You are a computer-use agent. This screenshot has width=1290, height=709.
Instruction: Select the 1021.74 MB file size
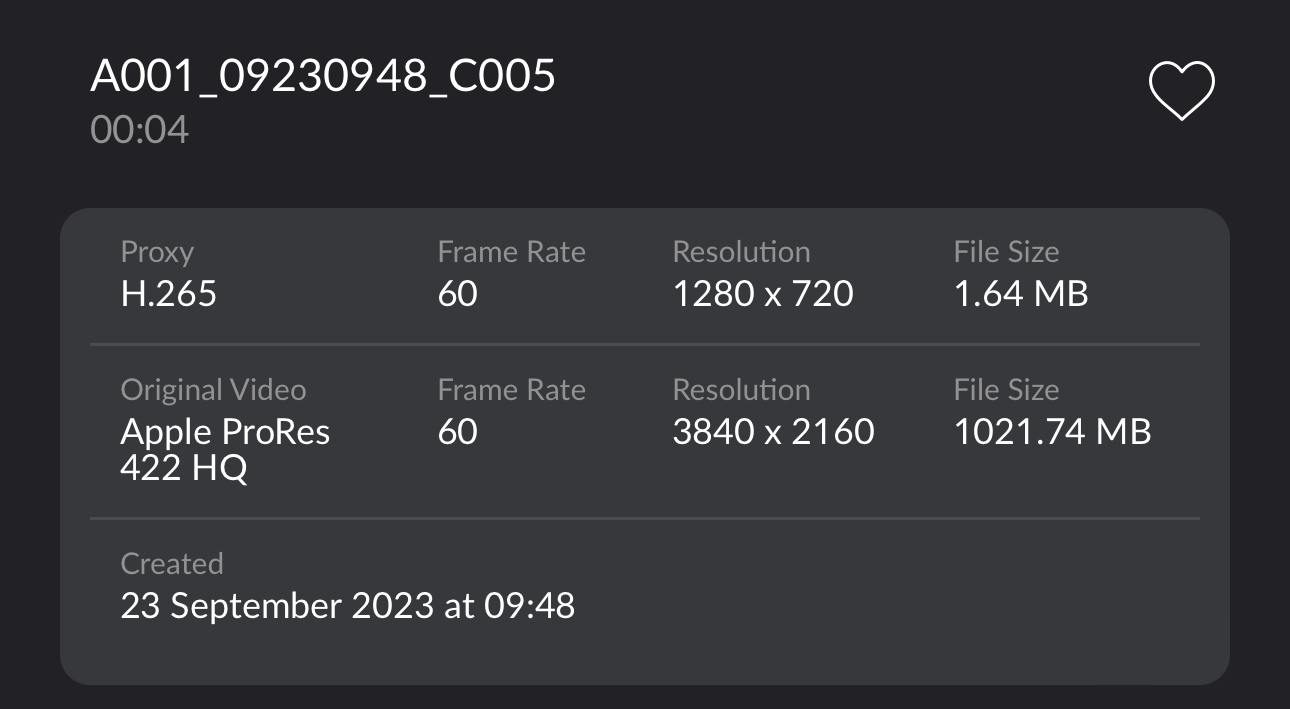pyautogui.click(x=1052, y=431)
